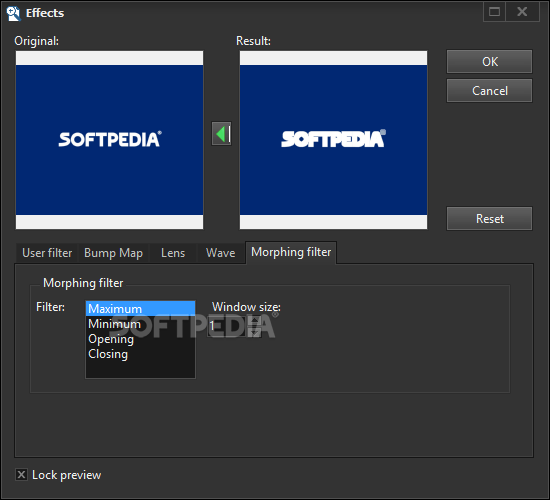Increase Window size with the up arrow
Viewport: 550px width, 500px height.
point(255,321)
